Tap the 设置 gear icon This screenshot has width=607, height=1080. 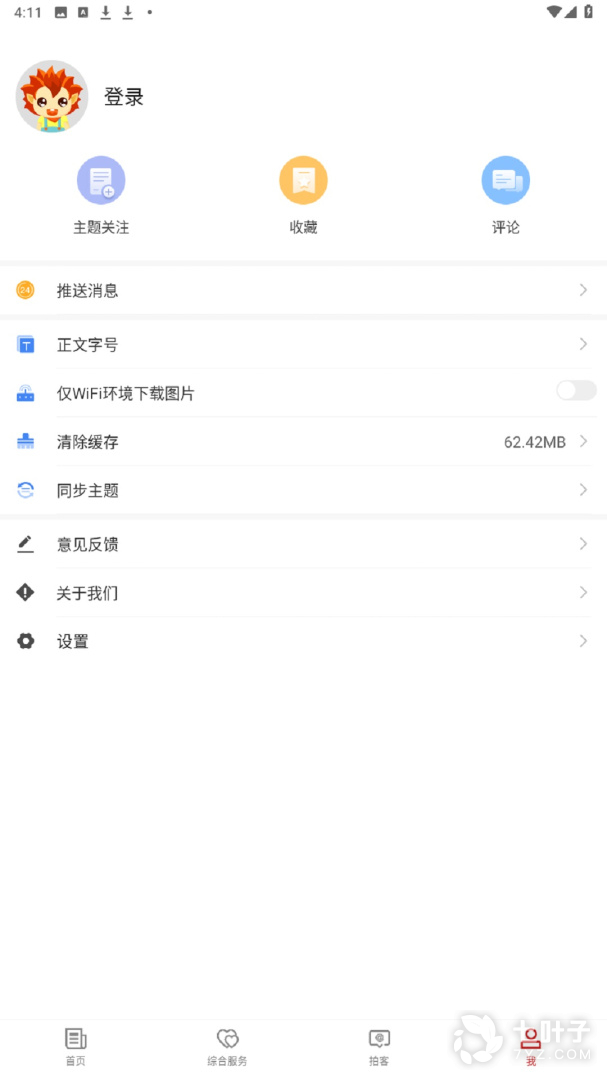(x=26, y=641)
